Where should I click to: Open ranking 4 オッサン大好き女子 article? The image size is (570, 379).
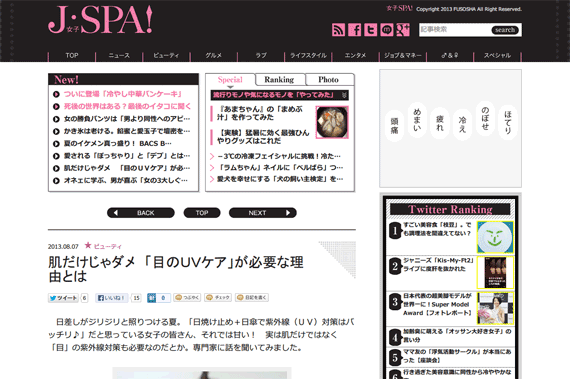(457, 336)
